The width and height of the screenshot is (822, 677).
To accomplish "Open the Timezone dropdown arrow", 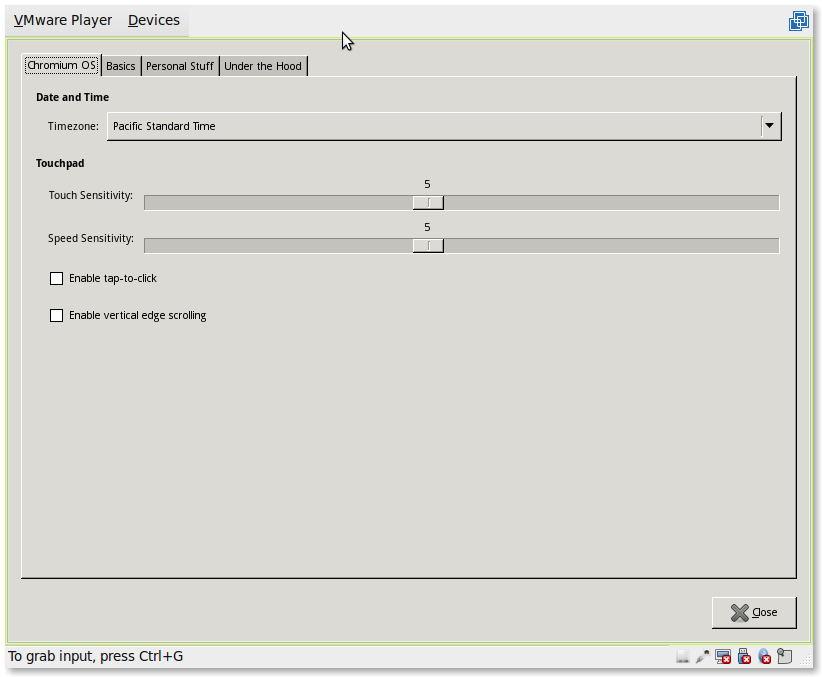I will click(x=769, y=126).
